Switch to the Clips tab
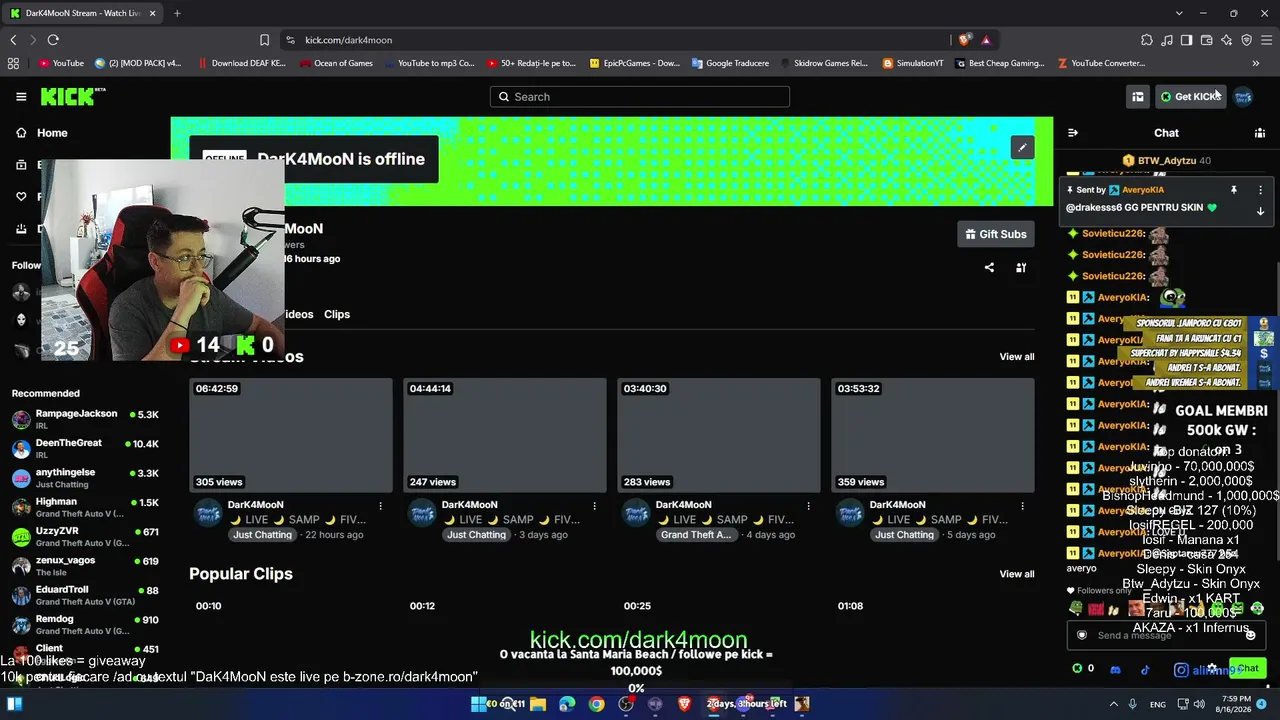The width and height of the screenshot is (1280, 720). click(337, 314)
